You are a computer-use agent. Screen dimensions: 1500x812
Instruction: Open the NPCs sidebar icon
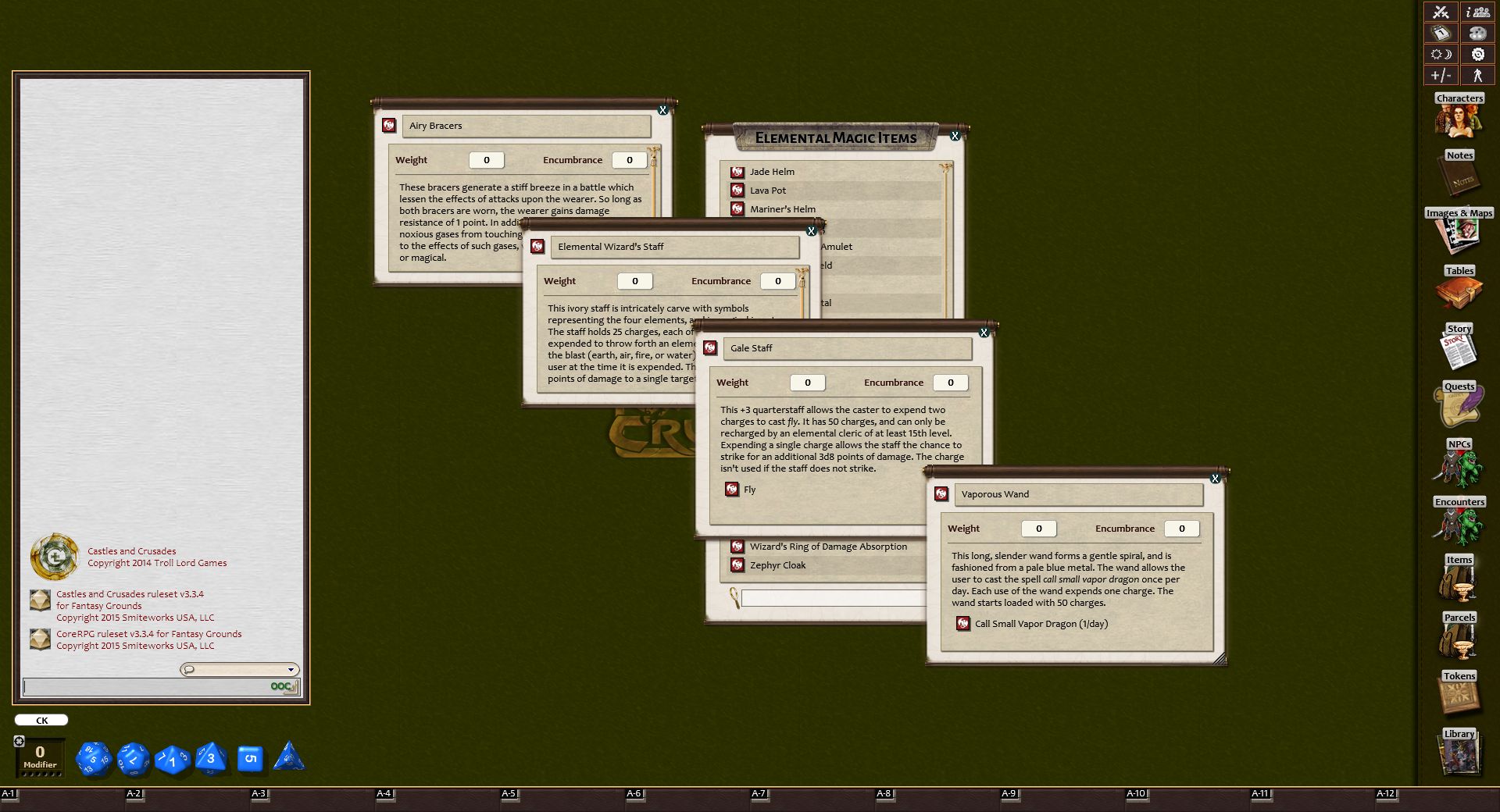pyautogui.click(x=1458, y=464)
